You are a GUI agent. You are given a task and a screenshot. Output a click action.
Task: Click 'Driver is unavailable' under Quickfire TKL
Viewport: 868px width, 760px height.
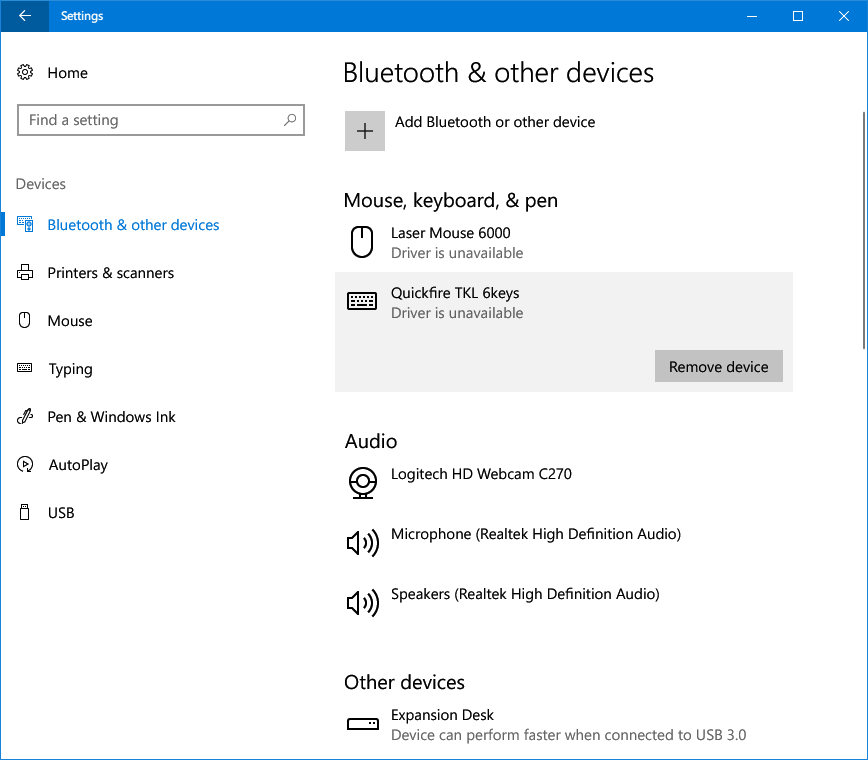(457, 313)
